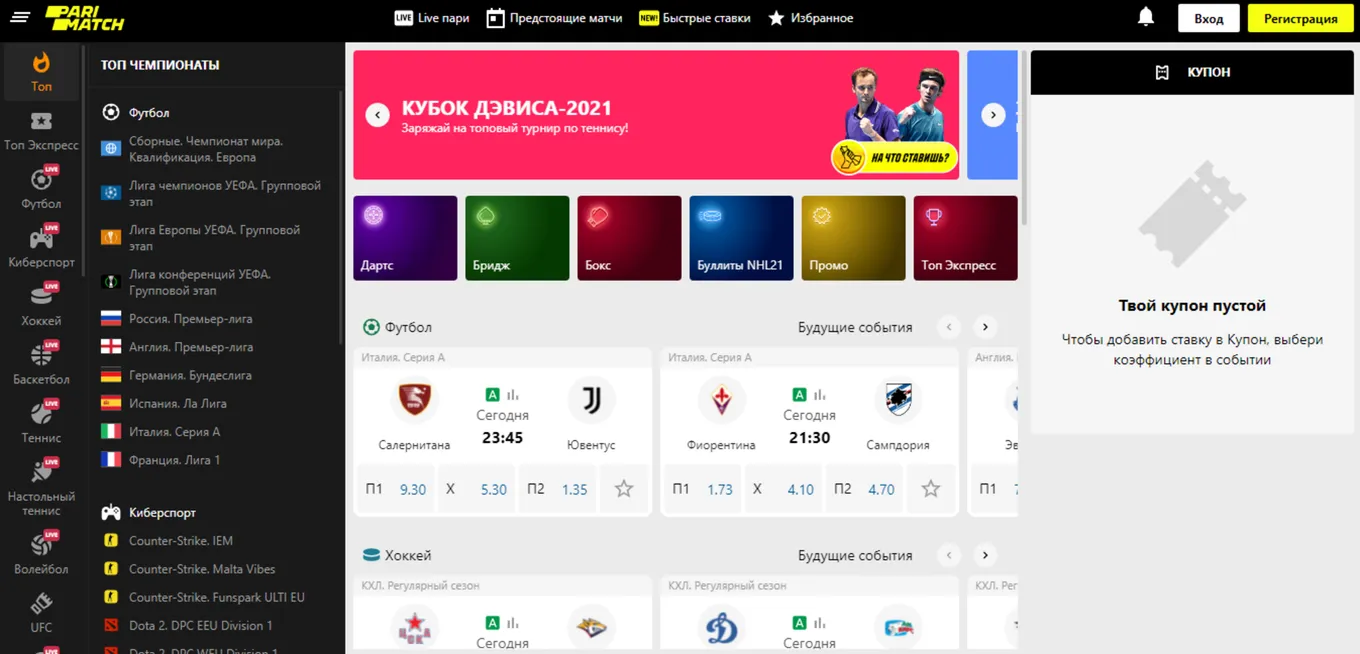The height and width of the screenshot is (654, 1360).
Task: Open Баскетбол in the sidebar
Action: click(x=41, y=365)
